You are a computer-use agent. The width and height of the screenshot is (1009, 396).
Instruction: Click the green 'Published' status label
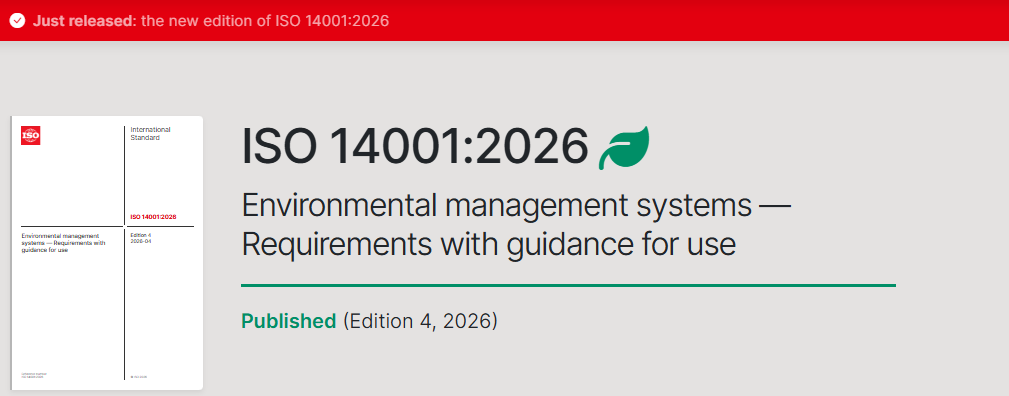288,321
